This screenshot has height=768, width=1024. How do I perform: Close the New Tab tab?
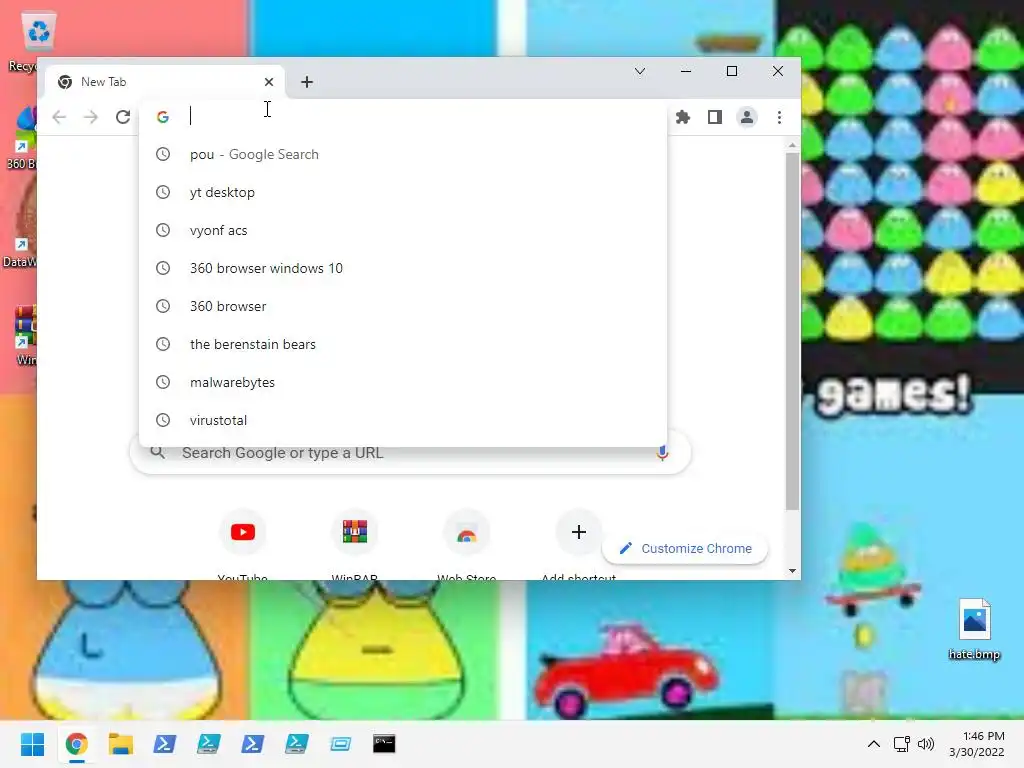pyautogui.click(x=269, y=82)
